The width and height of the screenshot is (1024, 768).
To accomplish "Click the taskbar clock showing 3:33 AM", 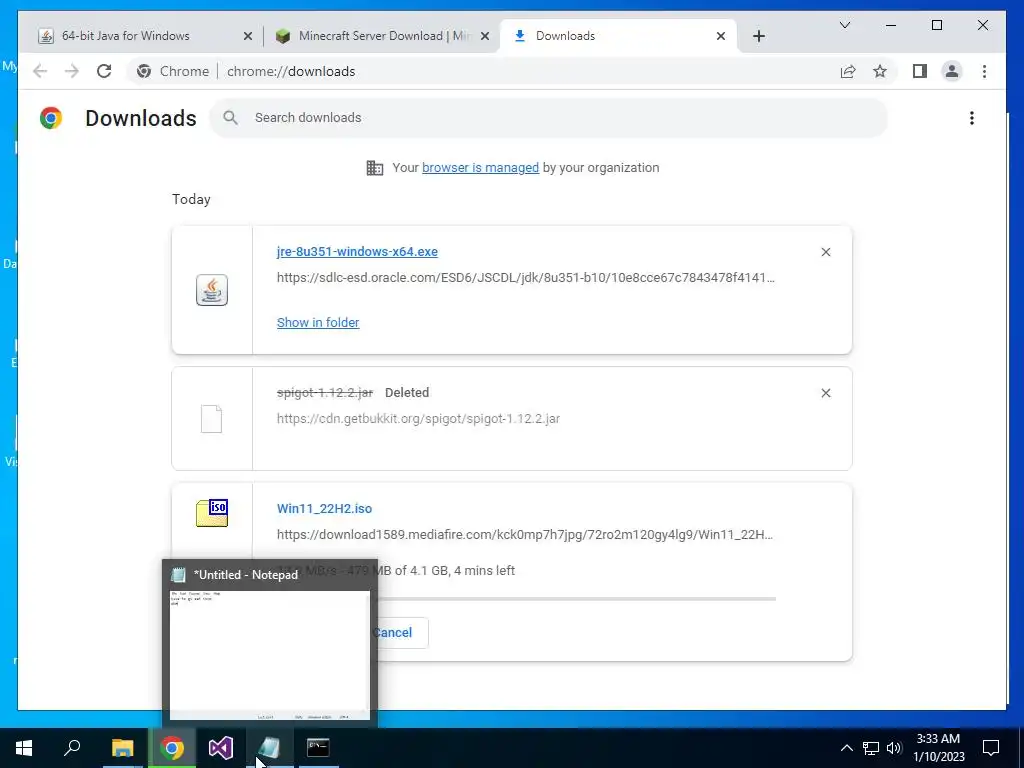I will [x=938, y=748].
